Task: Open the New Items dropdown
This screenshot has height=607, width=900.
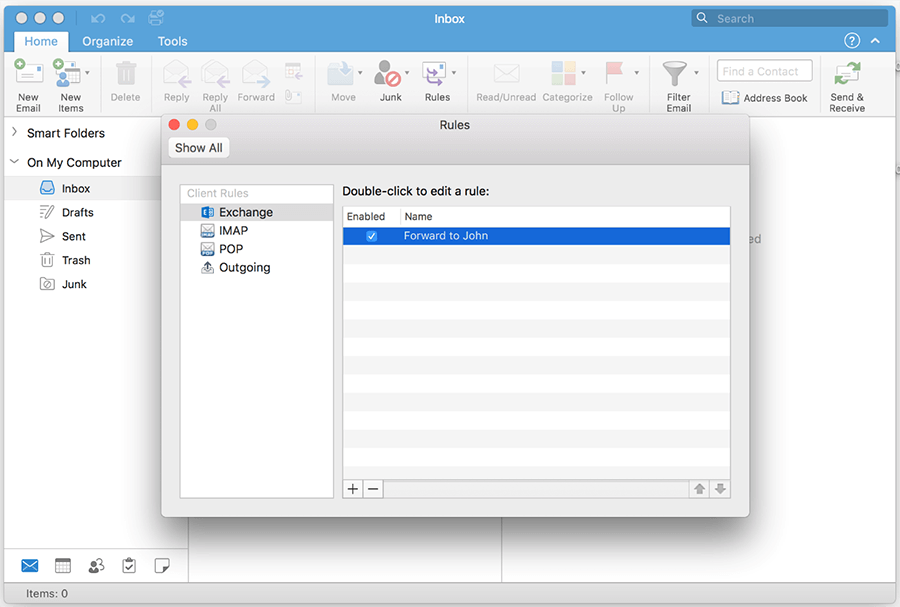Action: (x=87, y=73)
